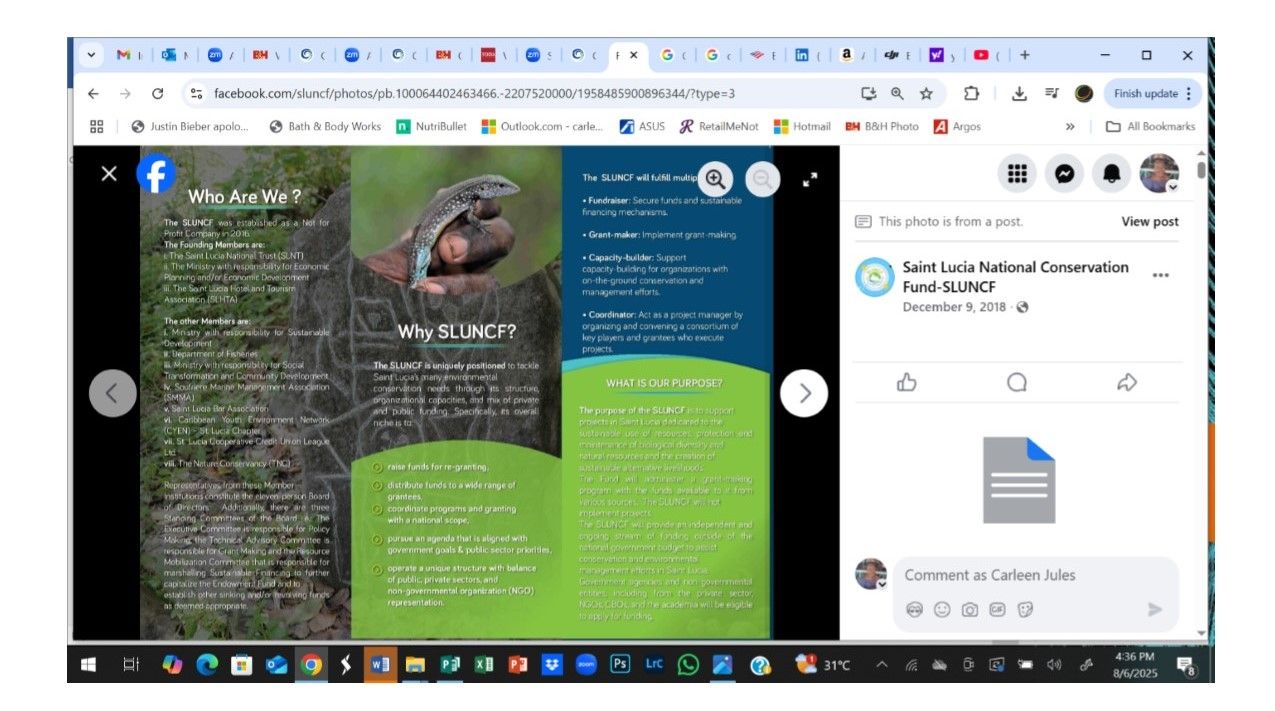Viewport: 1275px width, 711px height.
Task: Click the Finish update button
Action: pyautogui.click(x=1153, y=94)
